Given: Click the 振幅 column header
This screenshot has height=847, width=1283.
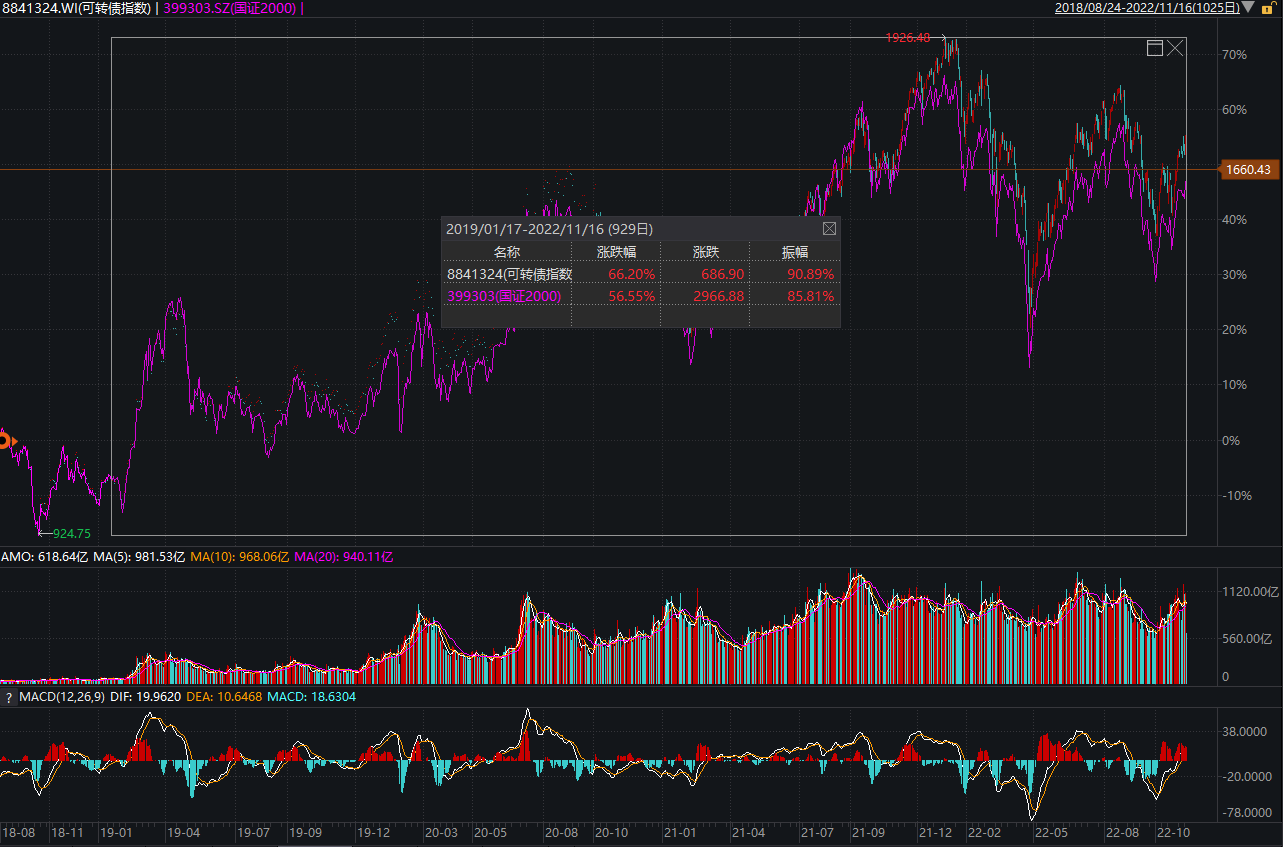Looking at the screenshot, I should [794, 252].
